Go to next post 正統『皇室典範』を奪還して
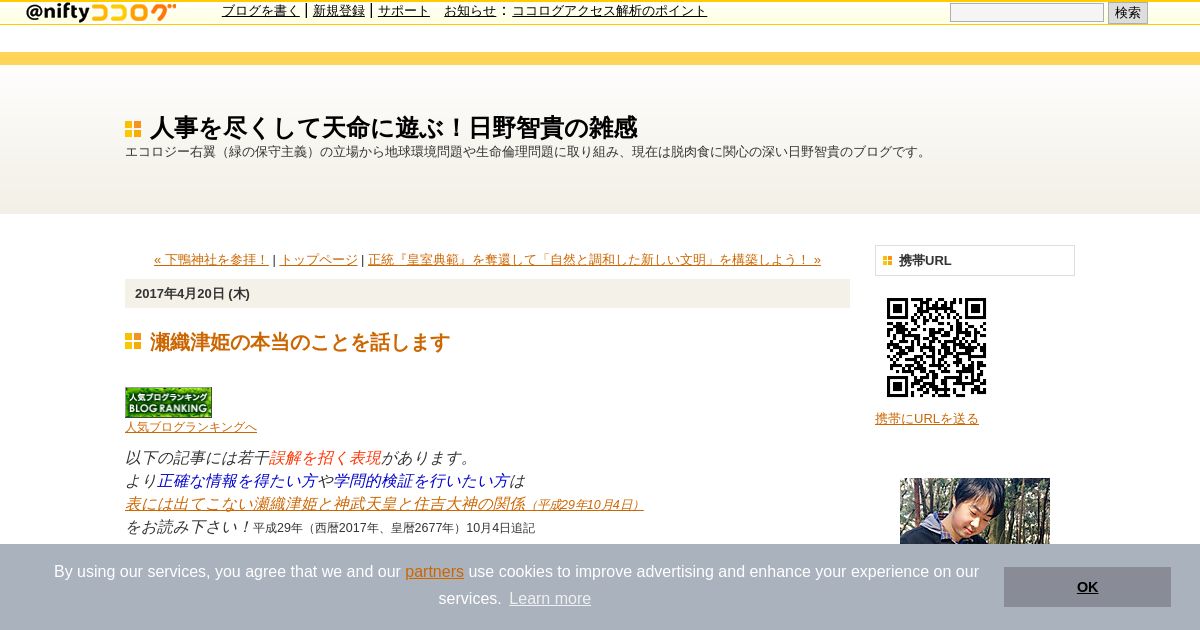1200x630 pixels. tap(594, 260)
